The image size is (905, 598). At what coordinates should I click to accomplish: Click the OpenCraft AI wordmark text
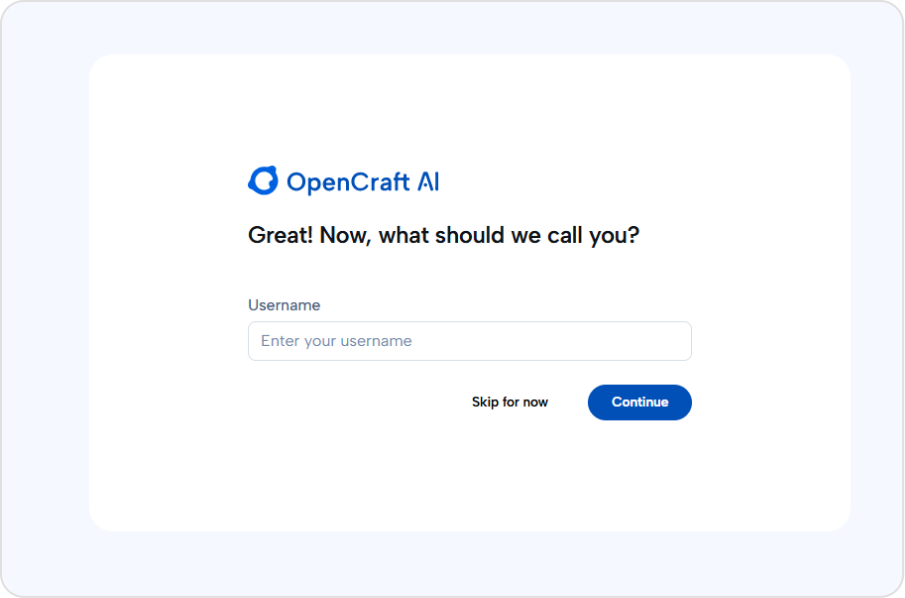click(364, 181)
